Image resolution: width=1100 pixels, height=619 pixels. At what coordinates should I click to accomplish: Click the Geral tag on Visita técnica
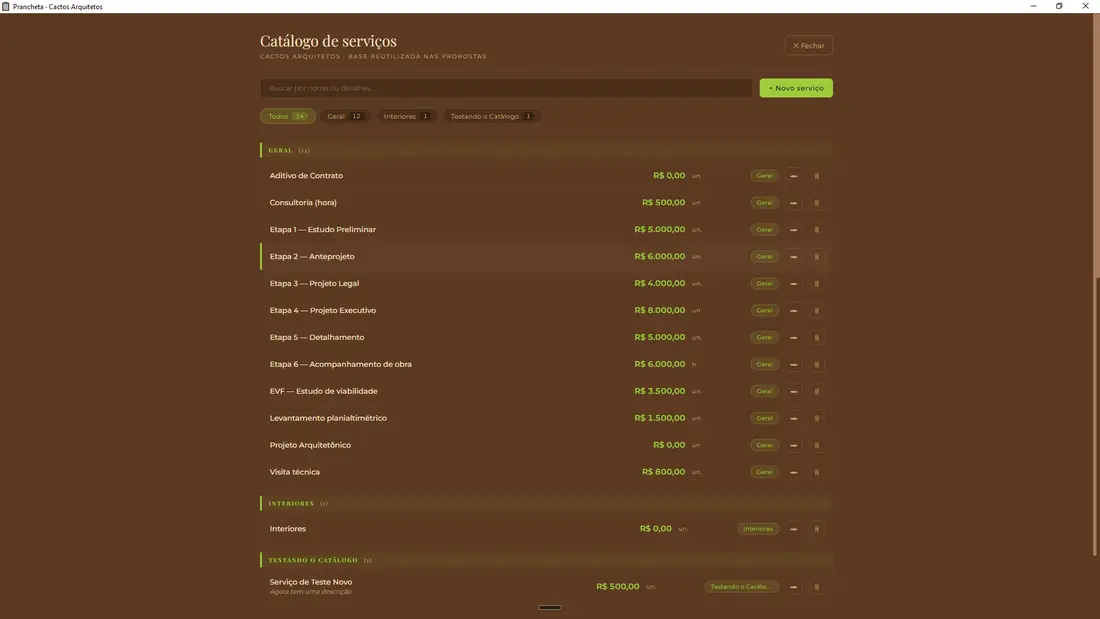764,472
